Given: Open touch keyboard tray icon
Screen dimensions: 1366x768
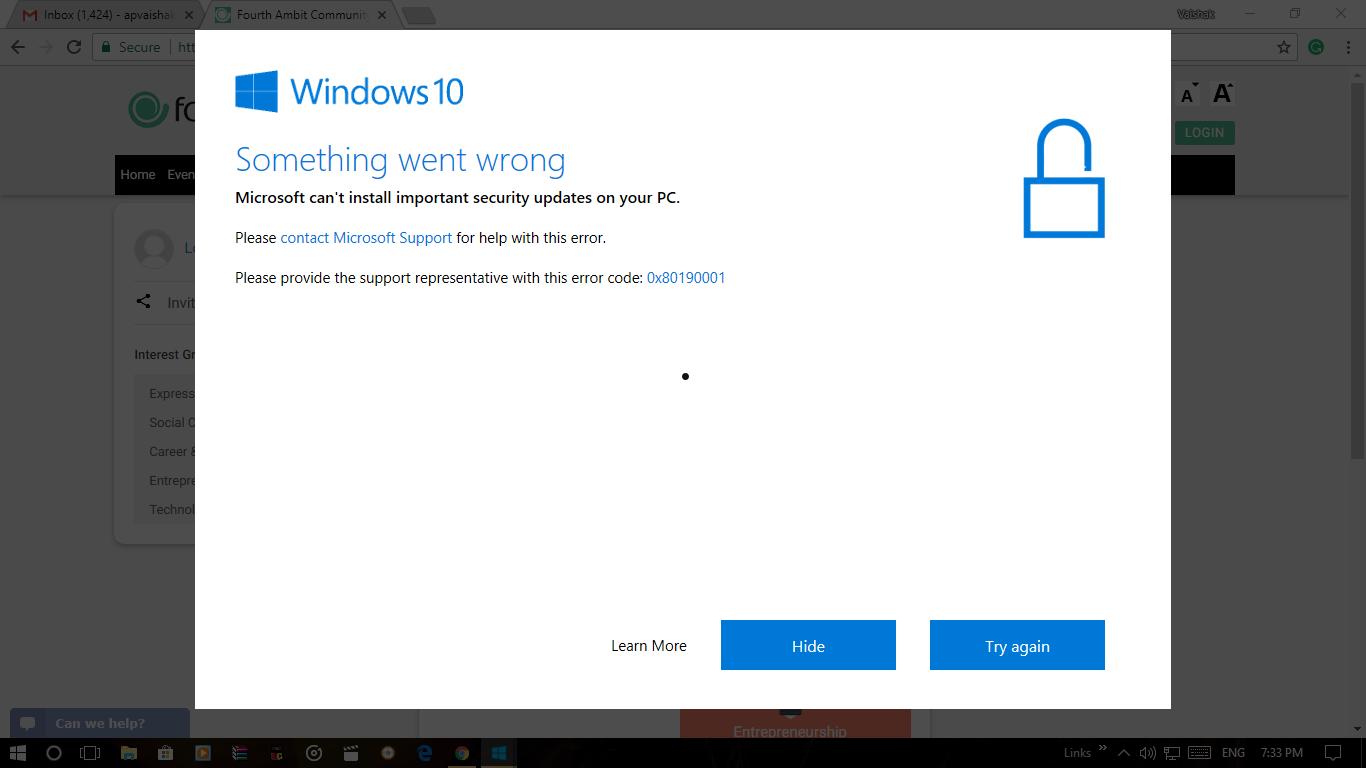Looking at the screenshot, I should pos(1200,753).
